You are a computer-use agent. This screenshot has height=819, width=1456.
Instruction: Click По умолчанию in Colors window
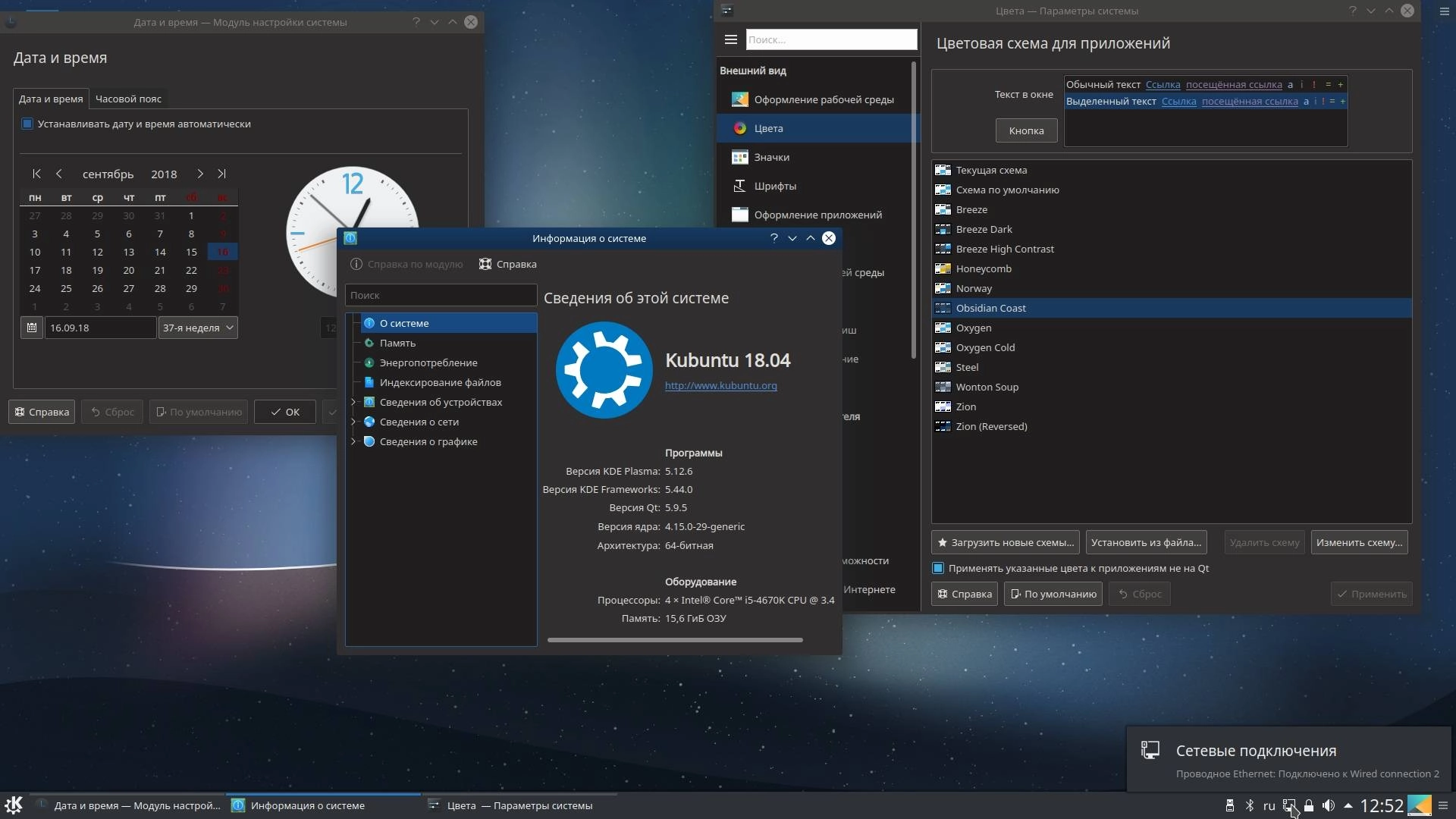pos(1053,594)
